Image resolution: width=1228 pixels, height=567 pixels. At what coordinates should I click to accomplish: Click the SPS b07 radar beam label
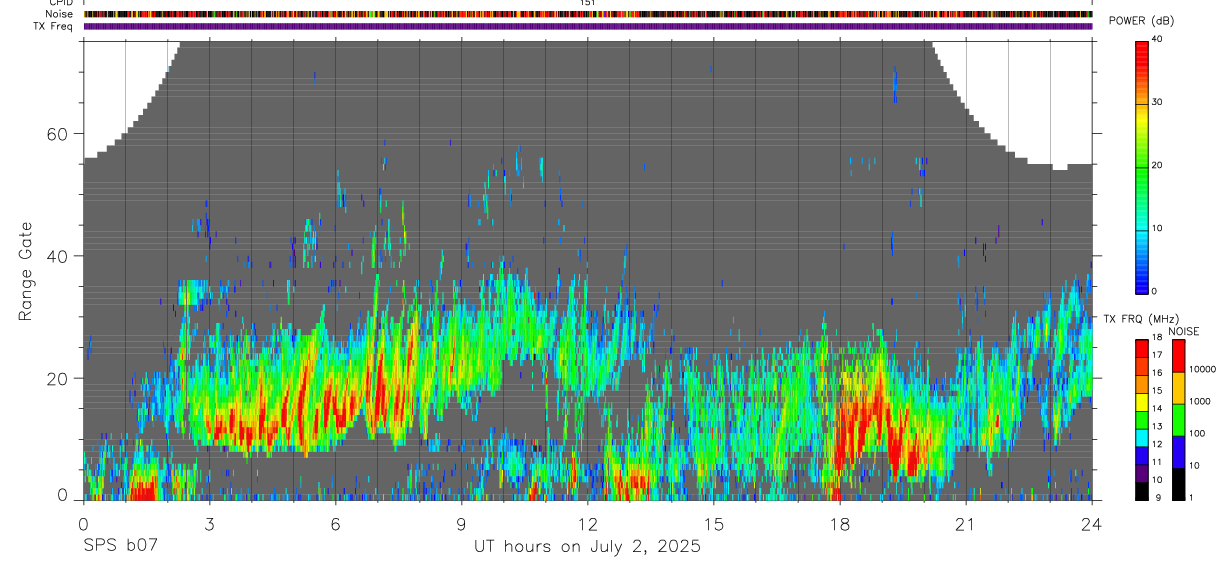[x=120, y=546]
